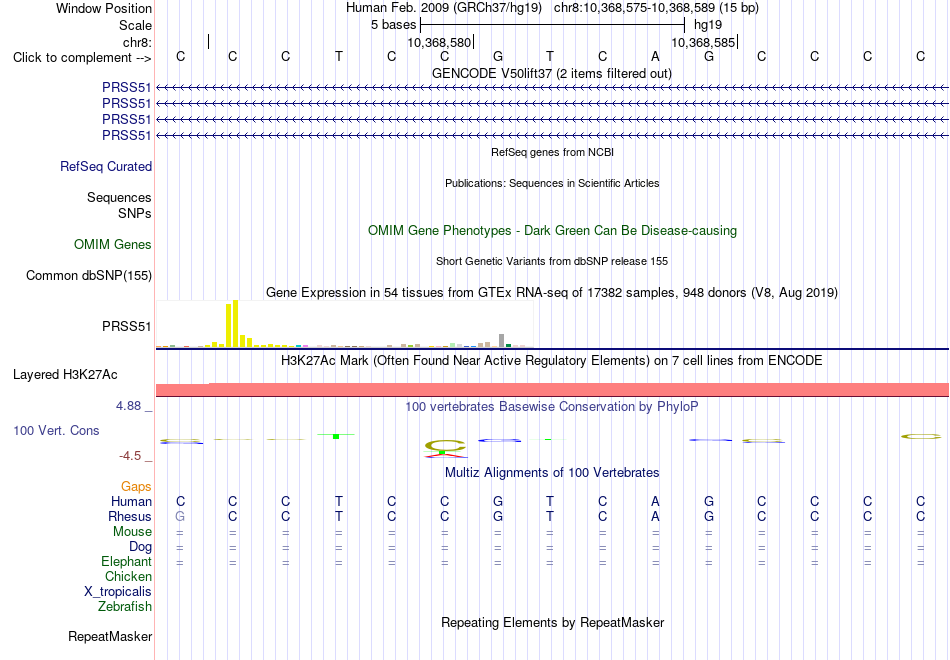Click the tallest yellow GTEx expression bar
The height and width of the screenshot is (660, 950).
tap(236, 324)
